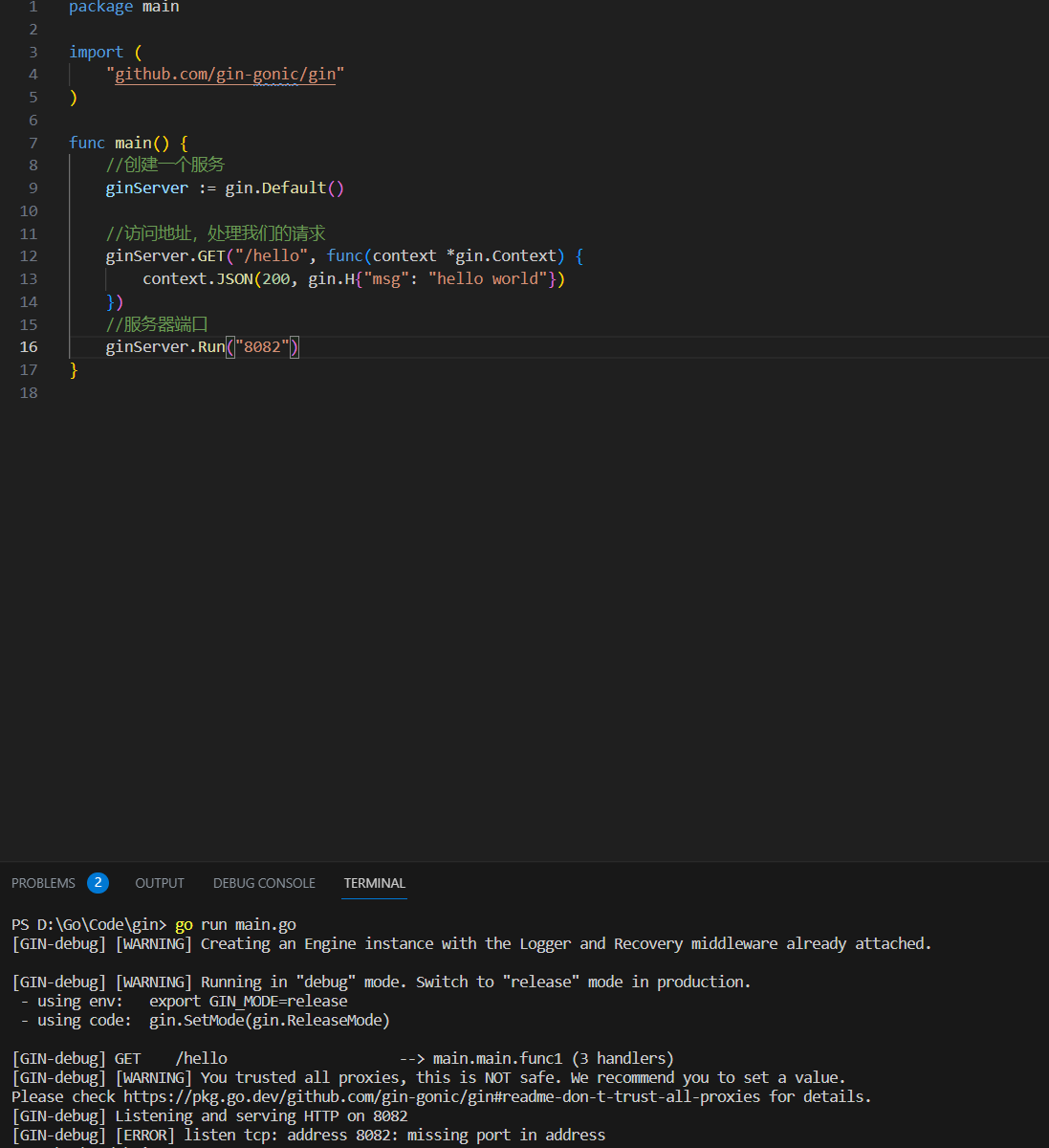Click "*gin.Context" parameter type on line 12
1049x1148 pixels.
[501, 256]
